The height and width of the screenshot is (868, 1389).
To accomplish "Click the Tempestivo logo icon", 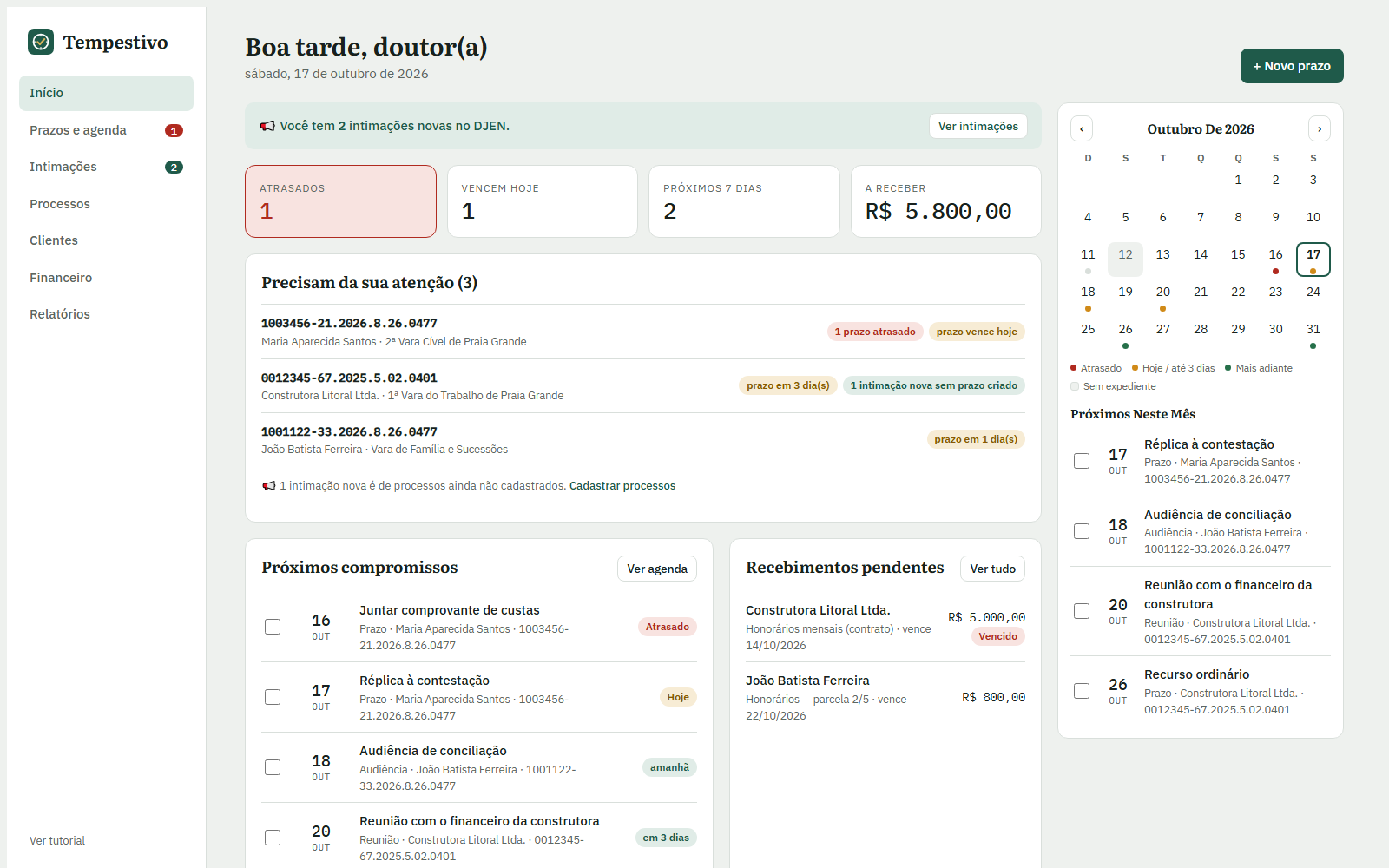I will pos(41,42).
